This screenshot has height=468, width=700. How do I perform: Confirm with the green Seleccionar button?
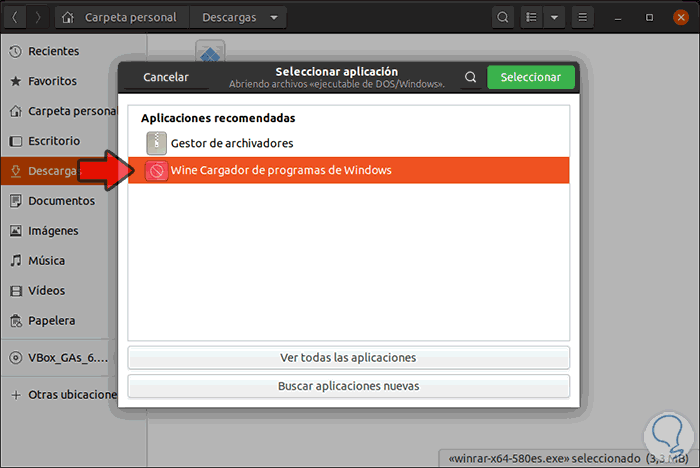coord(530,77)
